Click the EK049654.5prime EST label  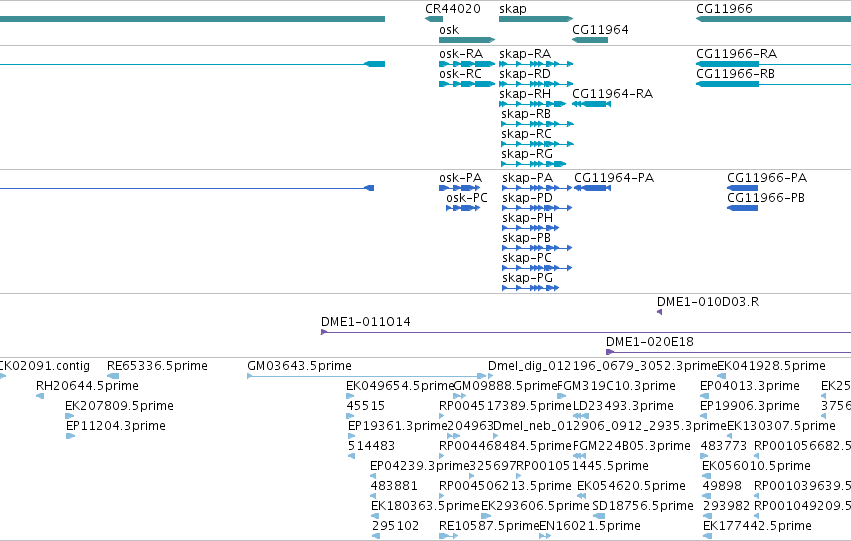pos(400,386)
